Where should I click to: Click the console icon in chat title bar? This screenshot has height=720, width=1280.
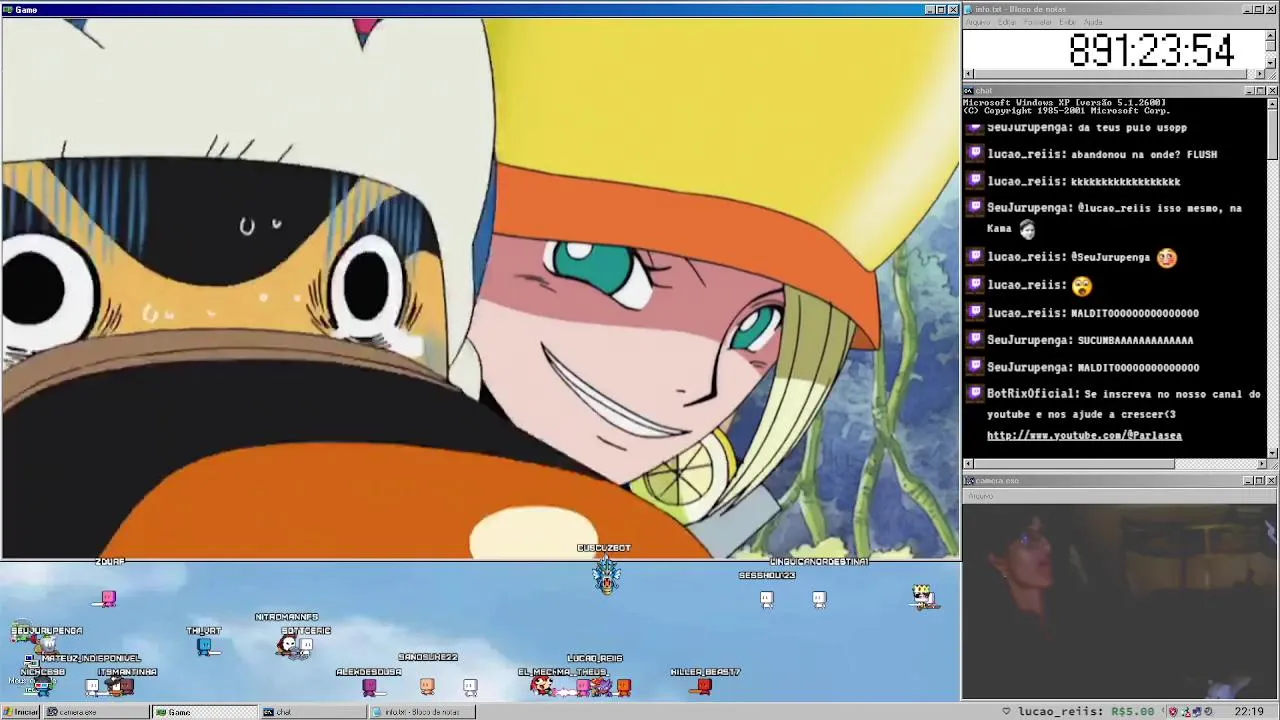click(x=969, y=91)
